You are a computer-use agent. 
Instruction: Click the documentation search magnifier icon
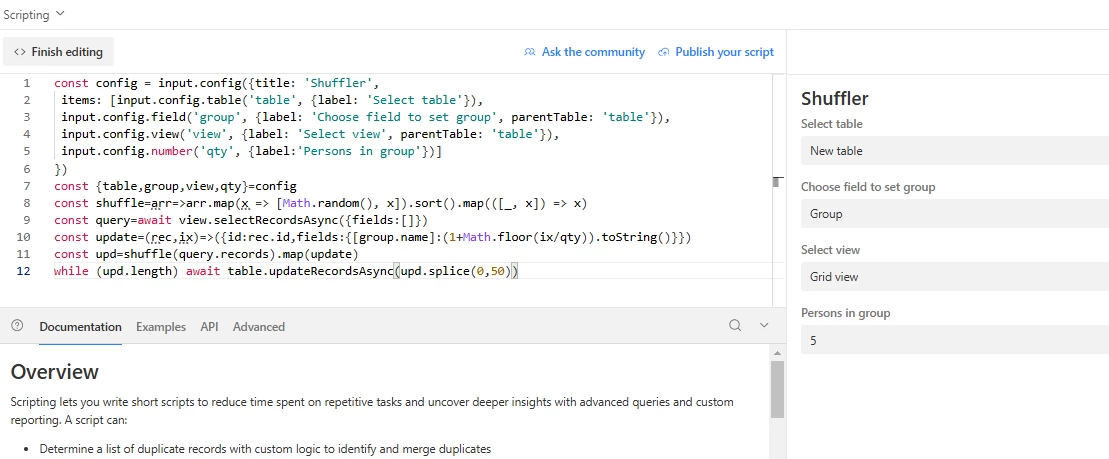(736, 325)
